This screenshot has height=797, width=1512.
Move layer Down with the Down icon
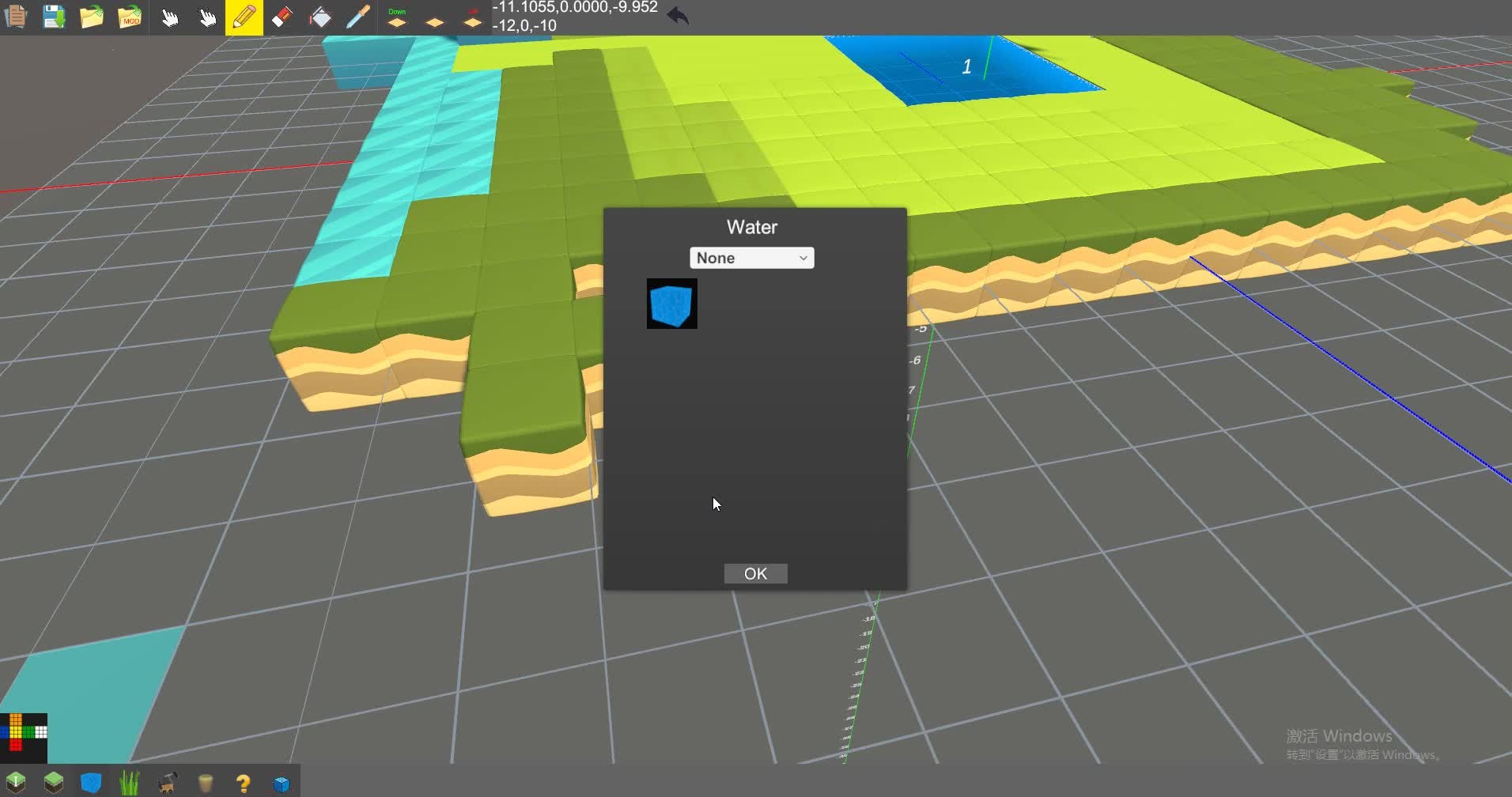click(x=397, y=18)
